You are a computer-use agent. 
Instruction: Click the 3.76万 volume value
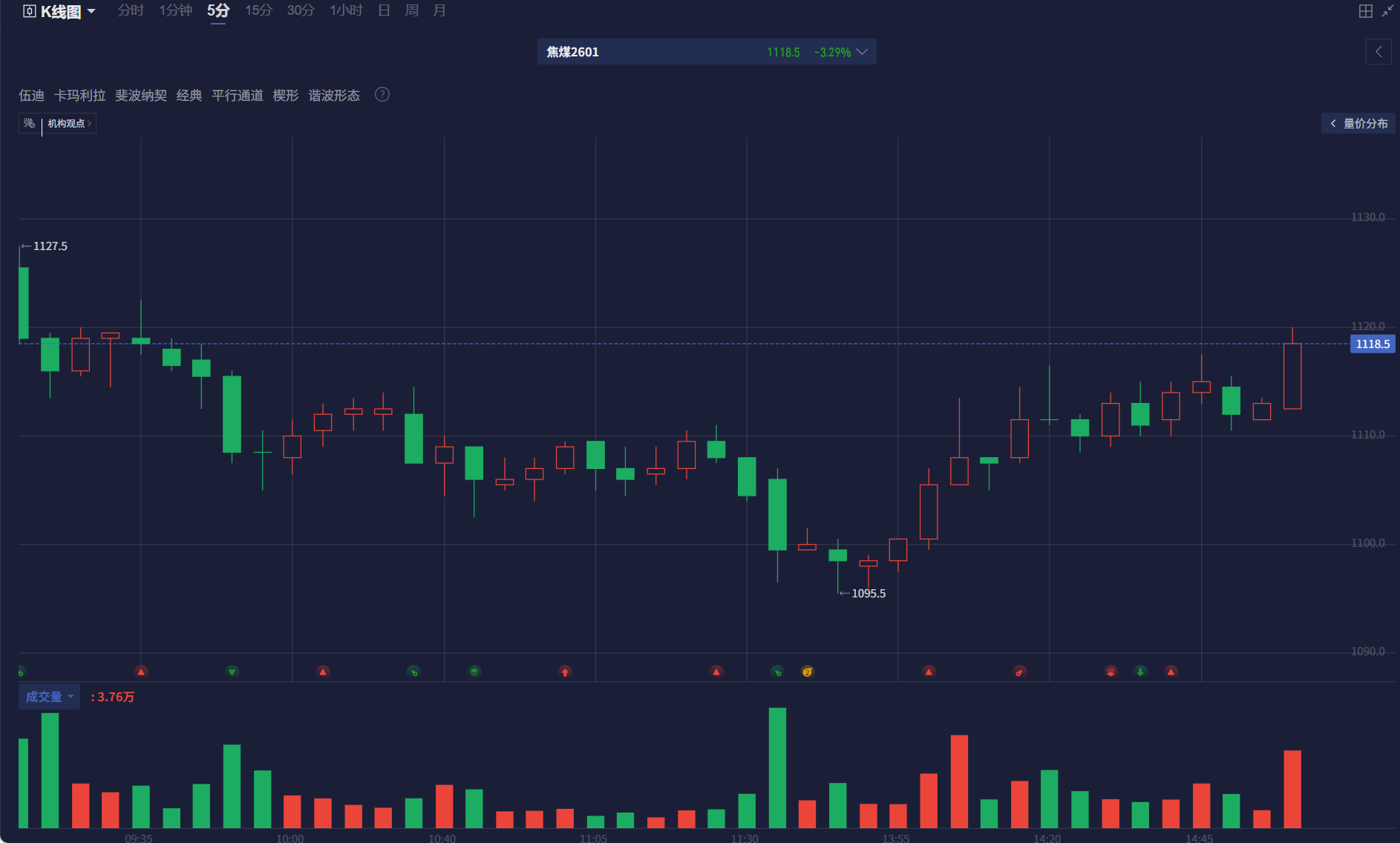116,697
